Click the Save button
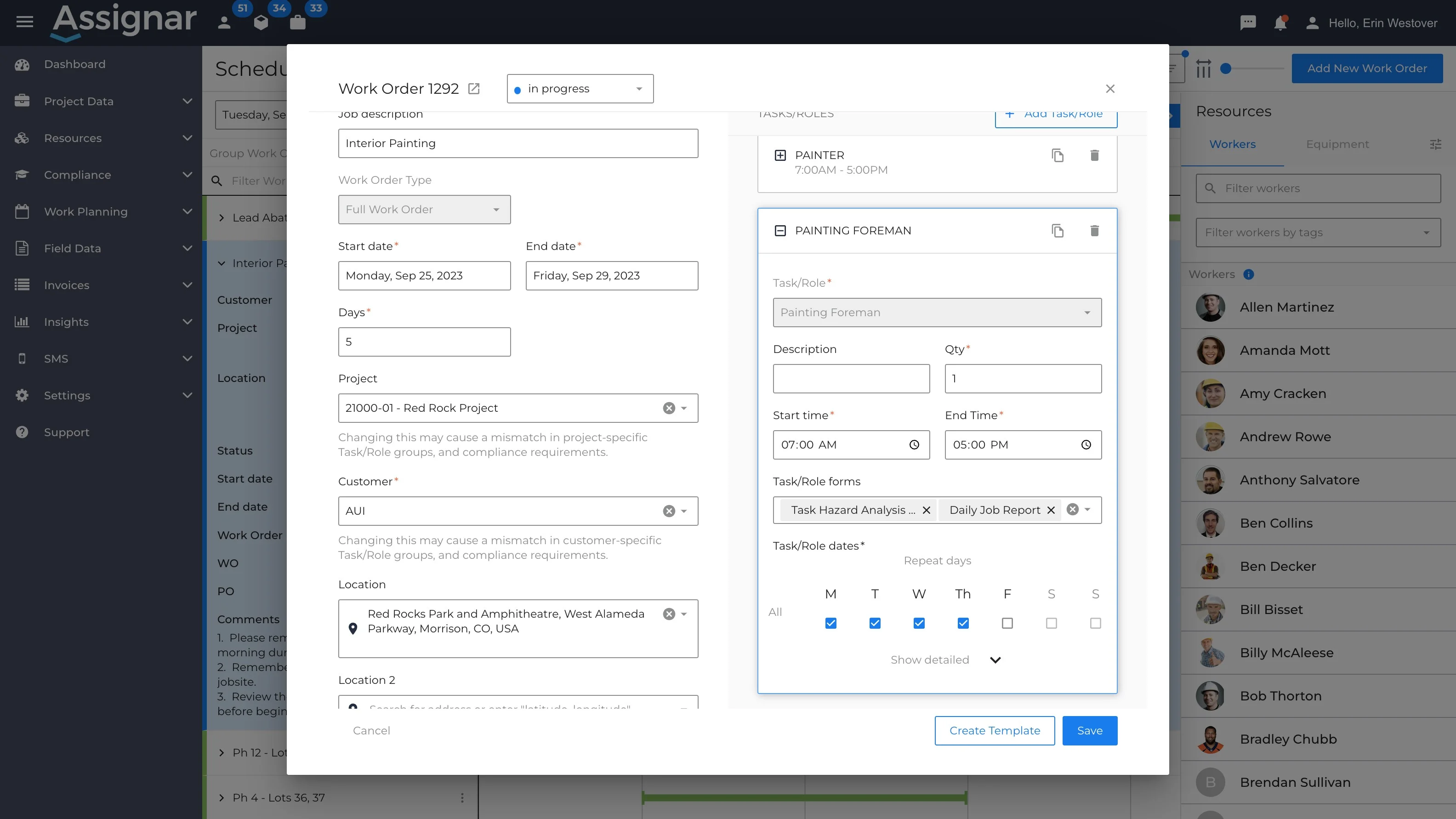This screenshot has height=819, width=1456. tap(1089, 731)
